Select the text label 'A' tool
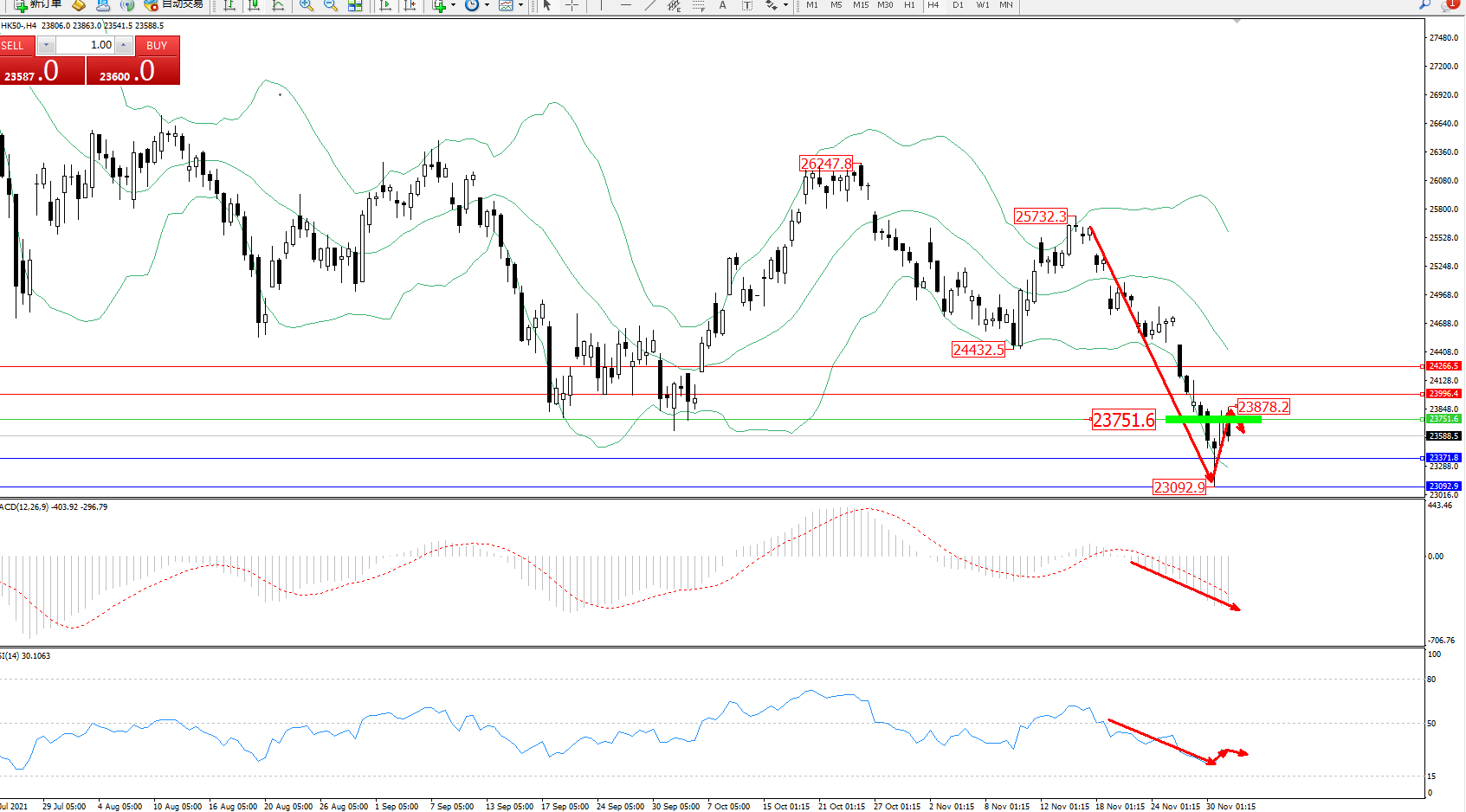Screen dimensions: 1466x812 pos(722,5)
